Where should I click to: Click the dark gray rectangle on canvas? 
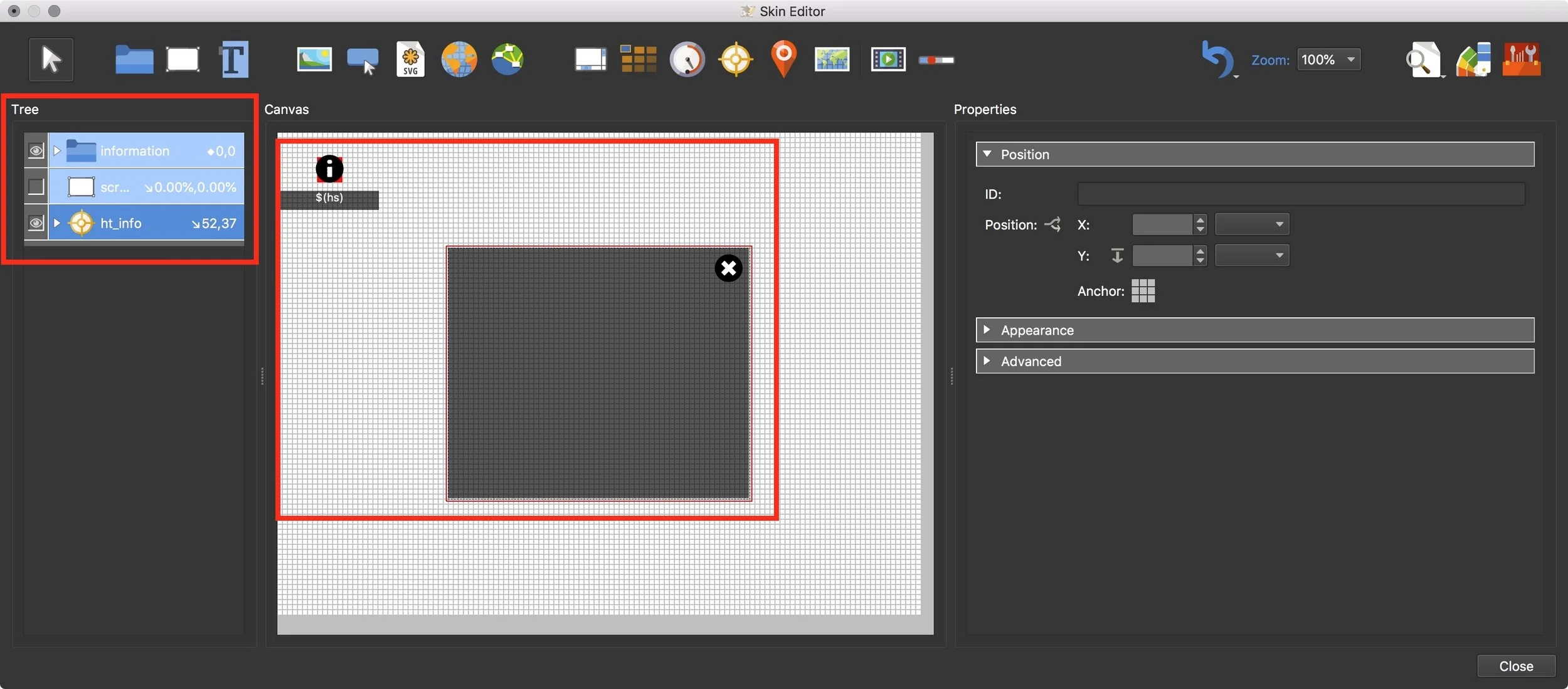click(598, 374)
